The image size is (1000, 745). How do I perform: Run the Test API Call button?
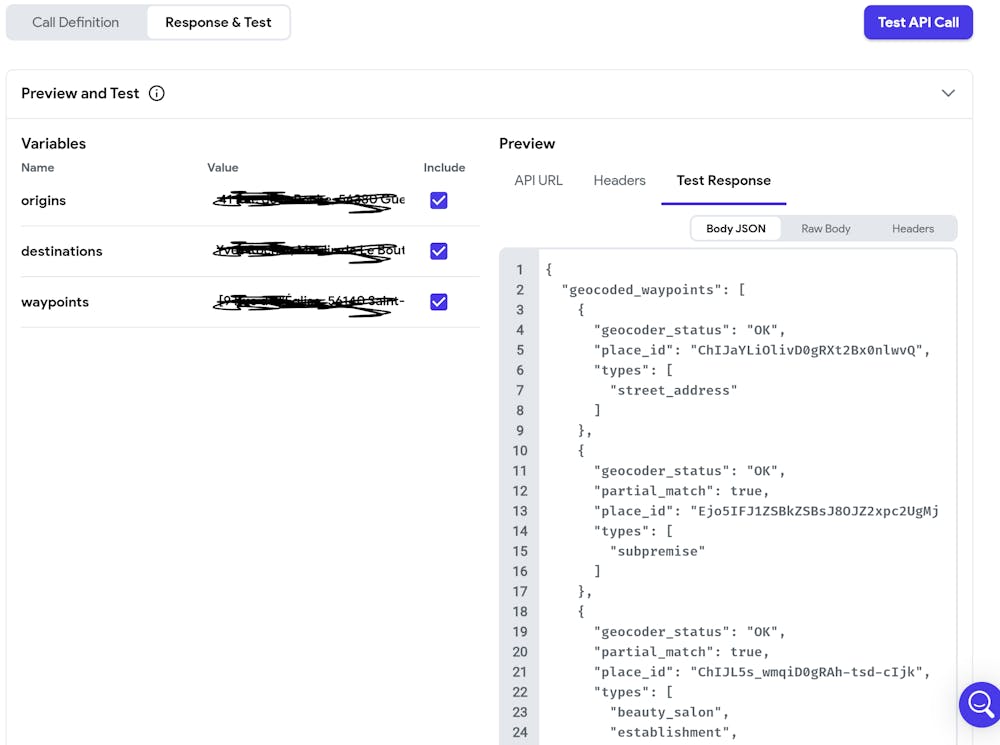click(918, 22)
